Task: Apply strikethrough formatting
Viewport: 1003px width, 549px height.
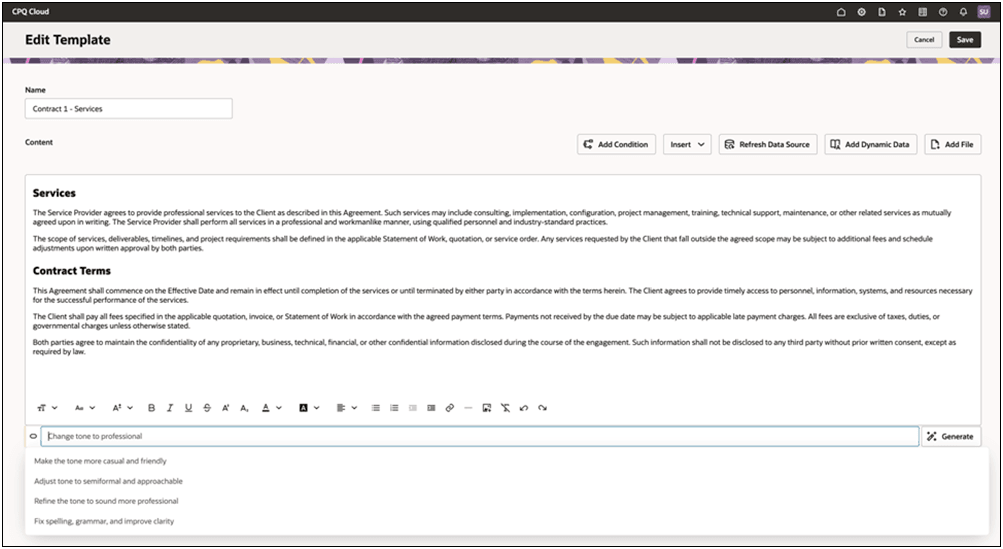Action: coord(207,408)
